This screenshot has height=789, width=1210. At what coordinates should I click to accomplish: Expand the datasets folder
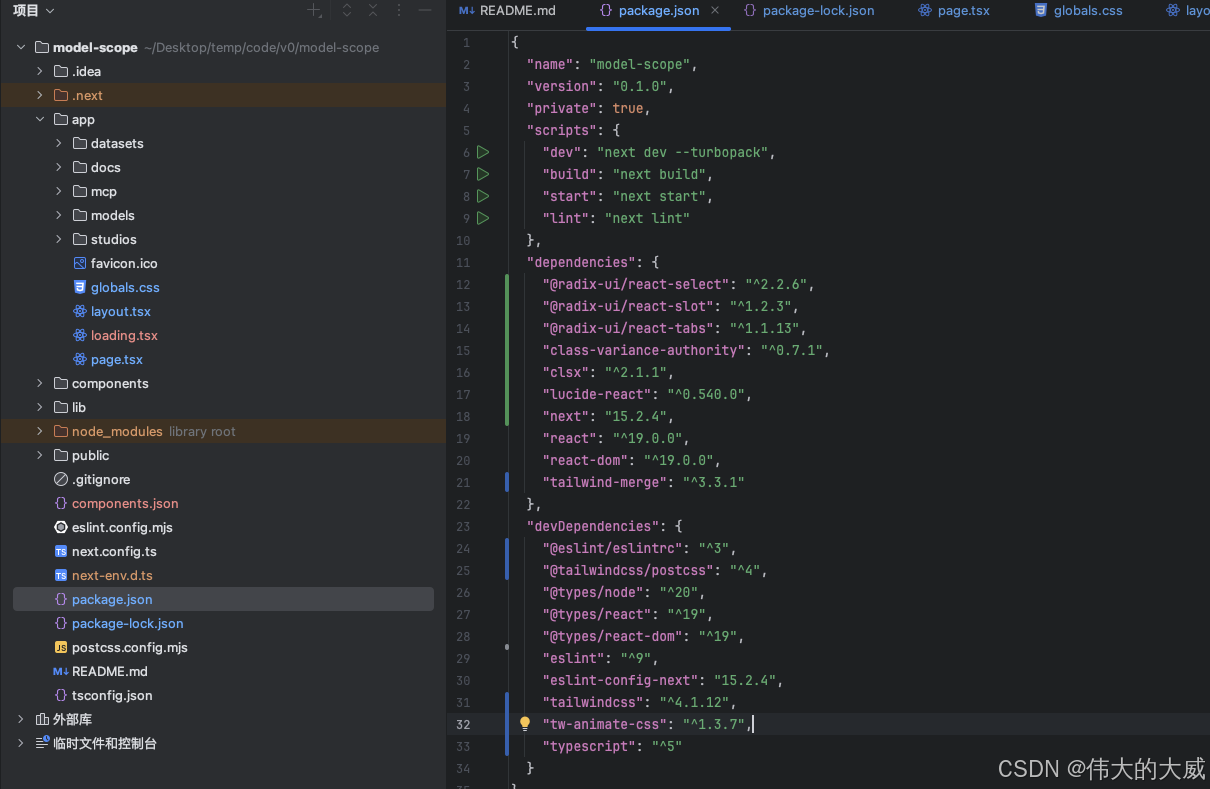tap(59, 143)
